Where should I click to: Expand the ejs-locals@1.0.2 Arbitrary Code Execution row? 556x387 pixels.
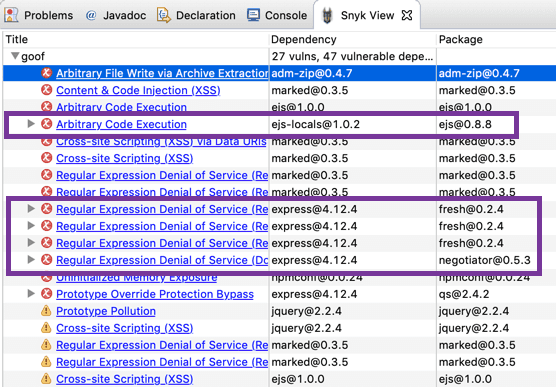pyautogui.click(x=31, y=124)
